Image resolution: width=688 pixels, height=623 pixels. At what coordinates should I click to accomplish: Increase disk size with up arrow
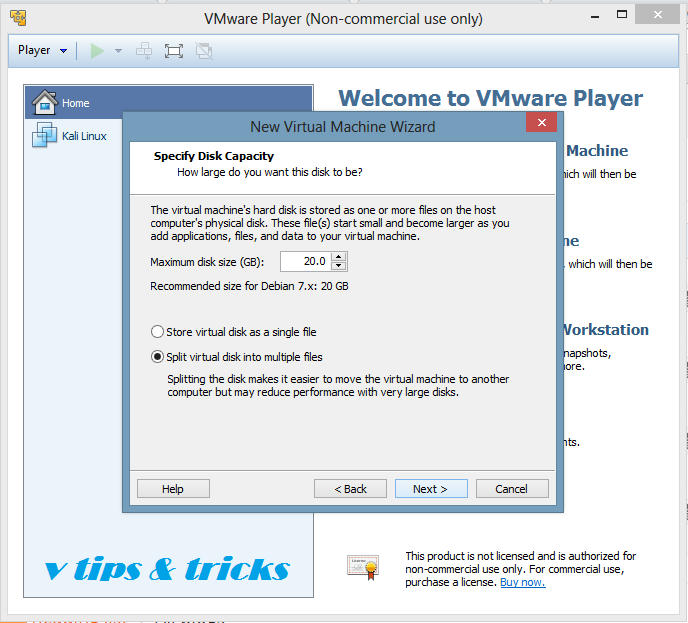click(x=338, y=257)
